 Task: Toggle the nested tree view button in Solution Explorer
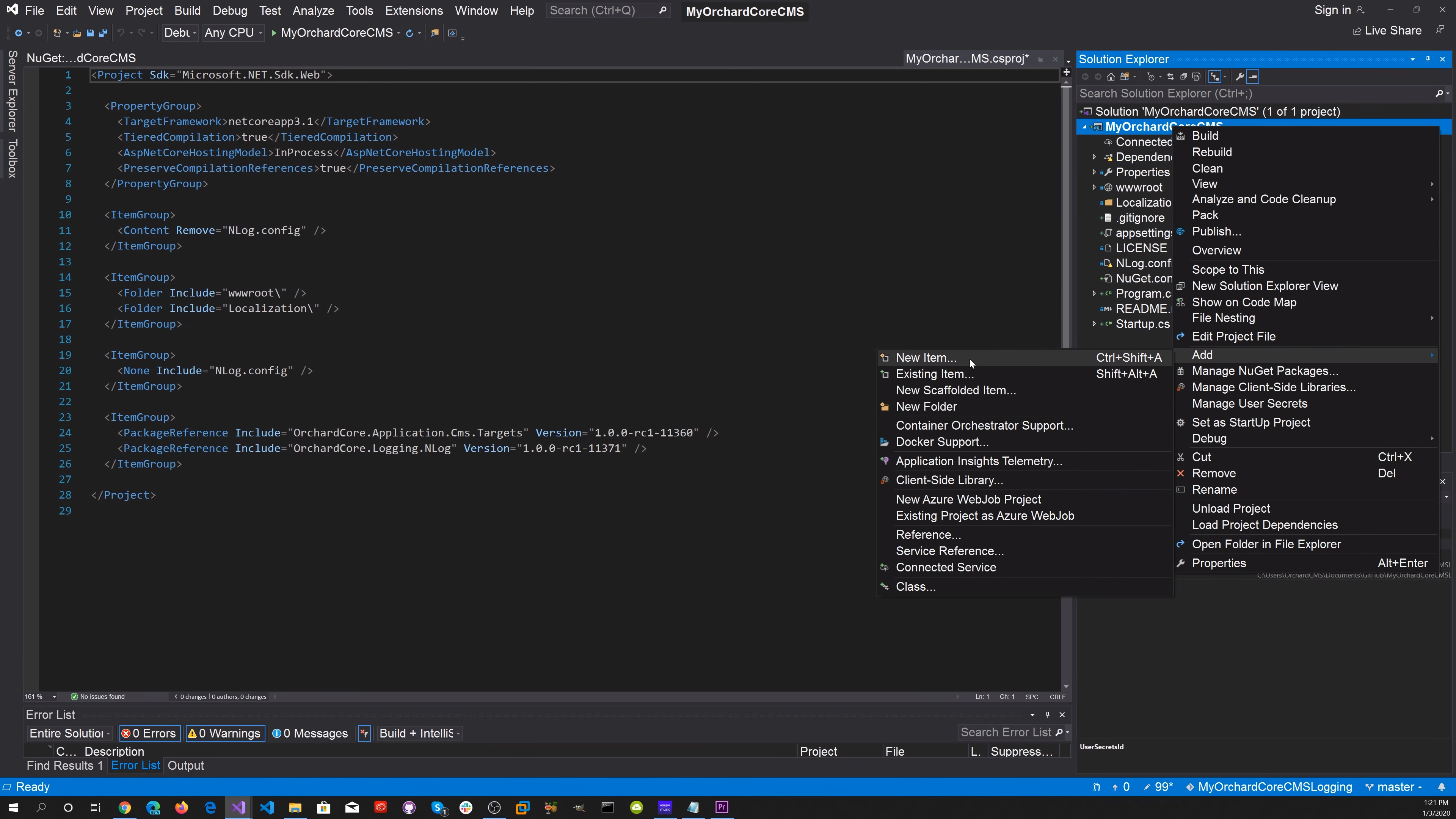point(1214,77)
